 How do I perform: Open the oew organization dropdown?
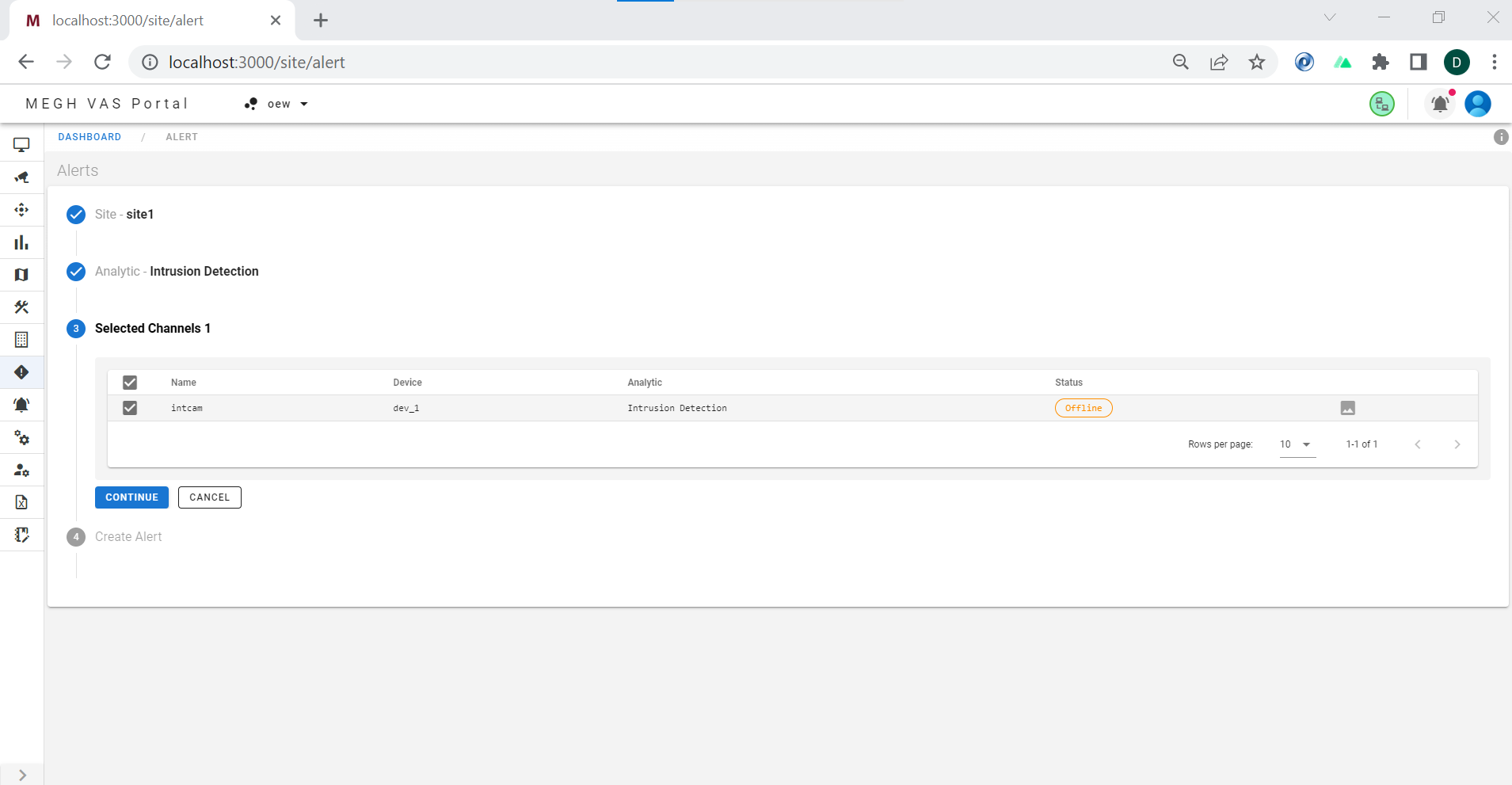pos(277,104)
